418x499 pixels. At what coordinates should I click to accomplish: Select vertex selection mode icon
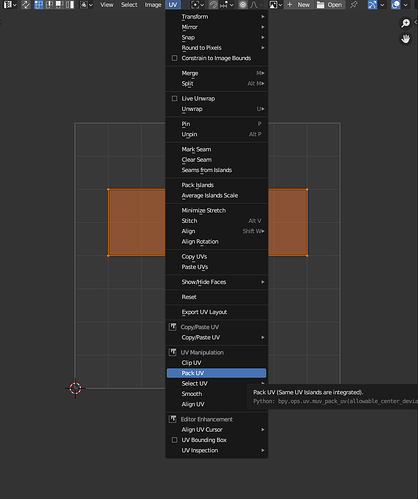pyautogui.click(x=39, y=5)
